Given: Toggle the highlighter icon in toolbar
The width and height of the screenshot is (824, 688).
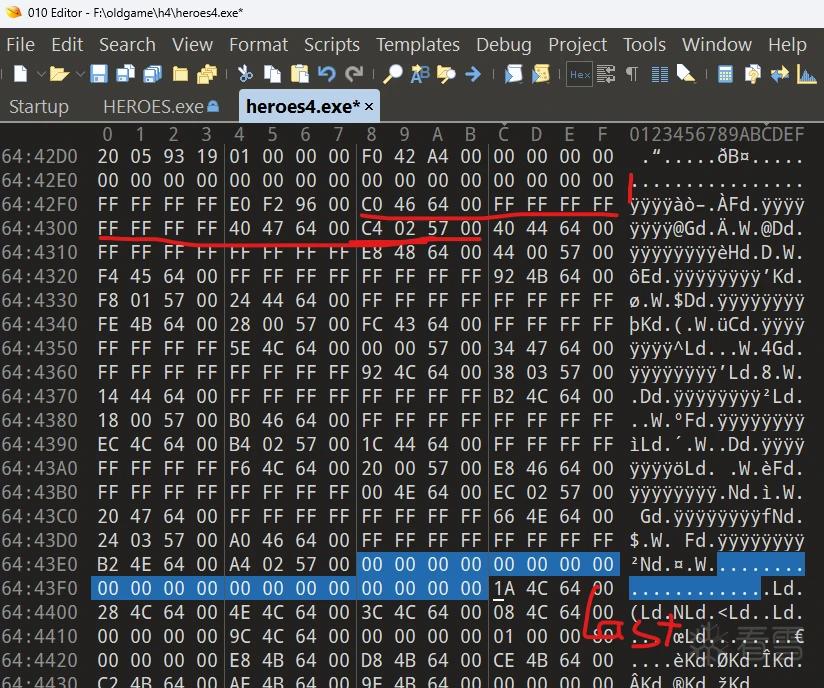Looking at the screenshot, I should (x=686, y=74).
